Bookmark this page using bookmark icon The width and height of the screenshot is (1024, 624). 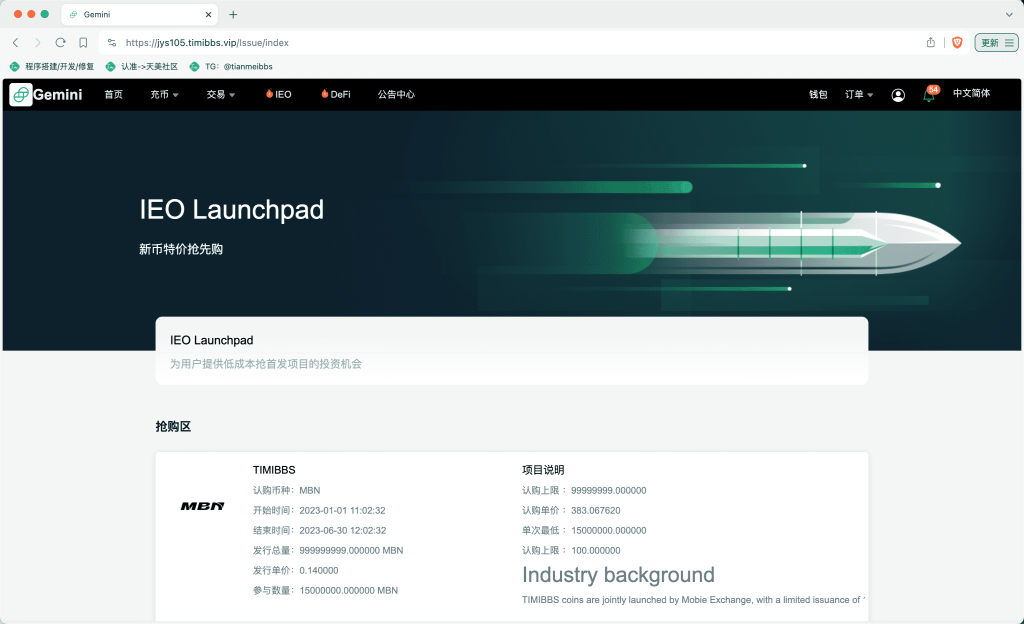[x=83, y=42]
